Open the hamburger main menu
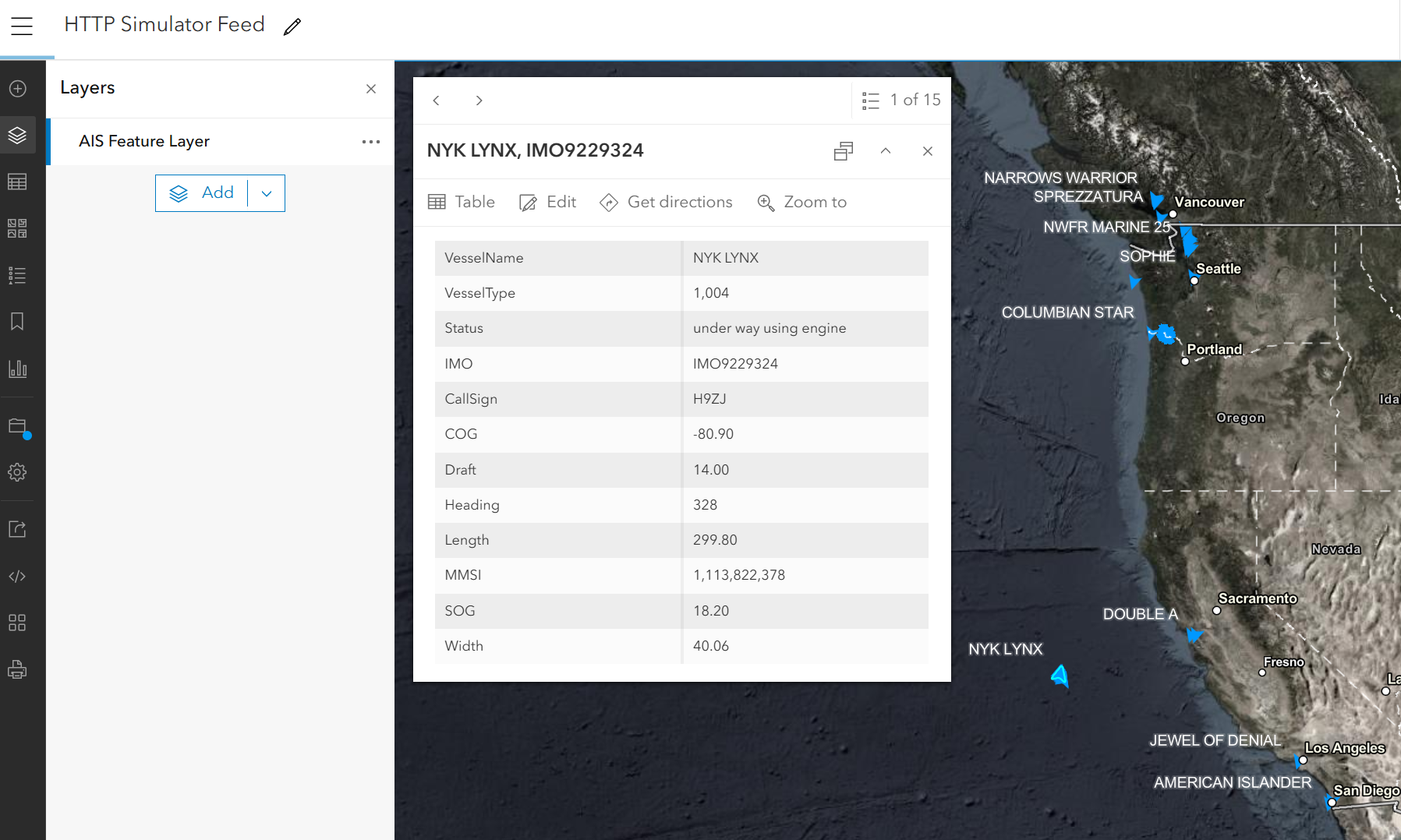 [22, 26]
